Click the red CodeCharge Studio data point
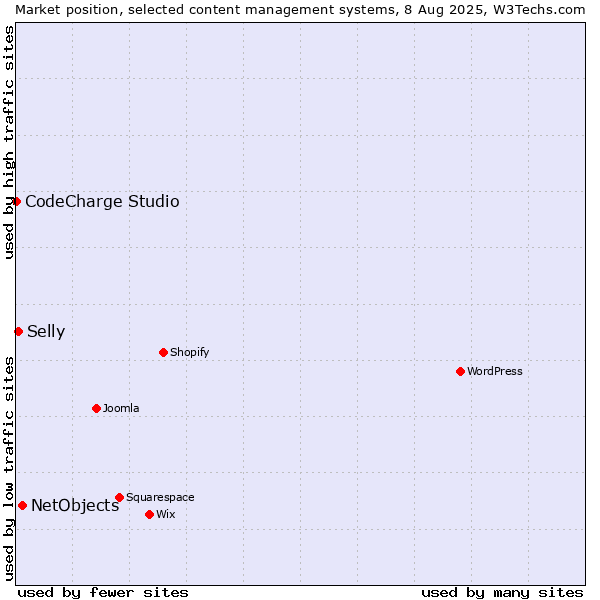The width and height of the screenshot is (600, 600). (16, 202)
